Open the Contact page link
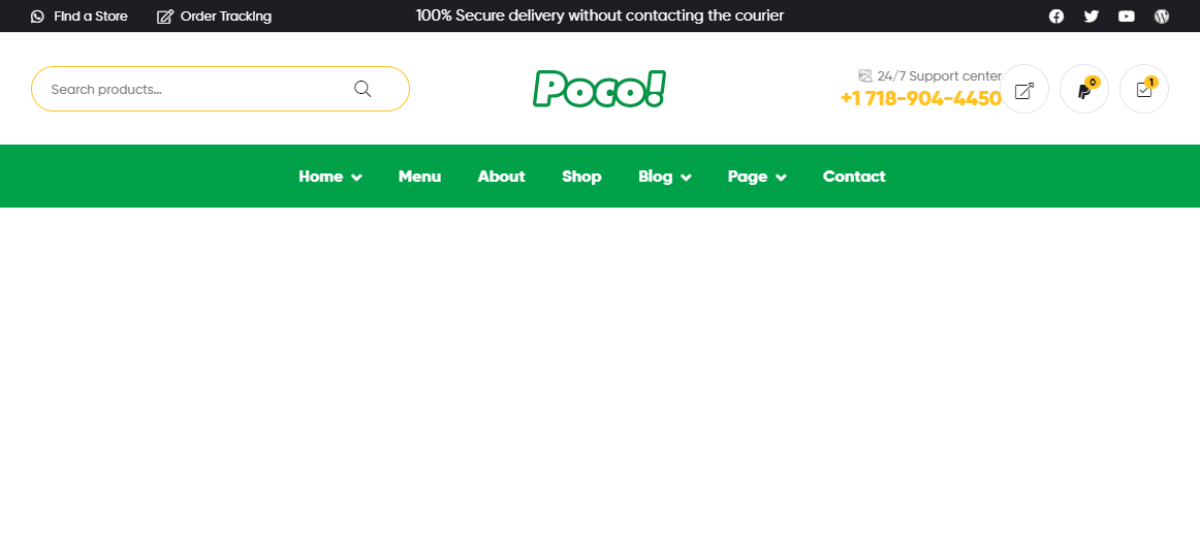This screenshot has height=555, width=1200. [x=854, y=176]
